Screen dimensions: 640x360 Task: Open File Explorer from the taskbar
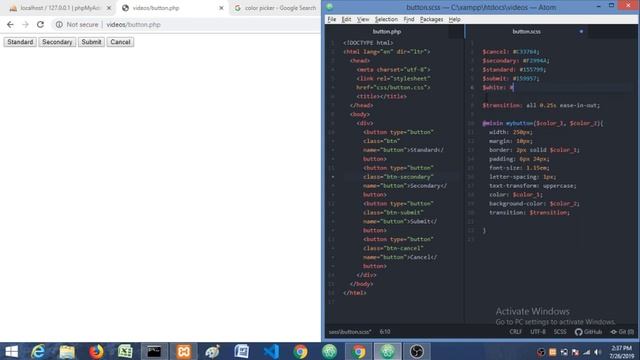coord(67,351)
